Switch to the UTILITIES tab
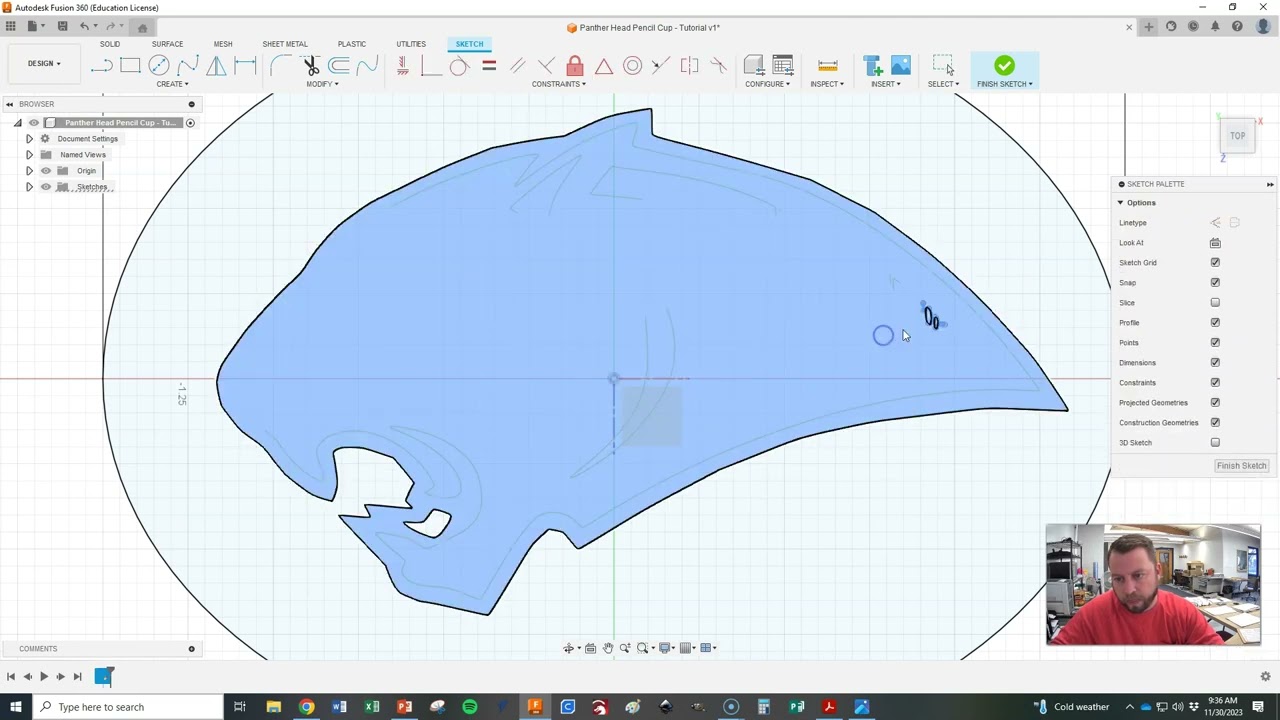This screenshot has height=720, width=1280. [411, 44]
